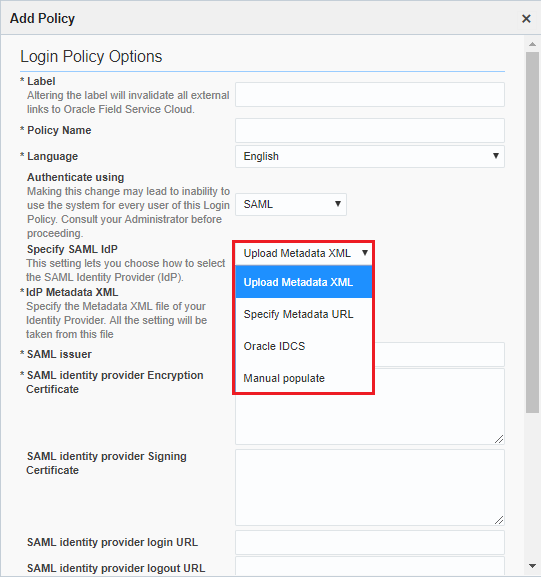This screenshot has width=541, height=577.
Task: Click the Signing Certificate text area
Action: [370, 487]
